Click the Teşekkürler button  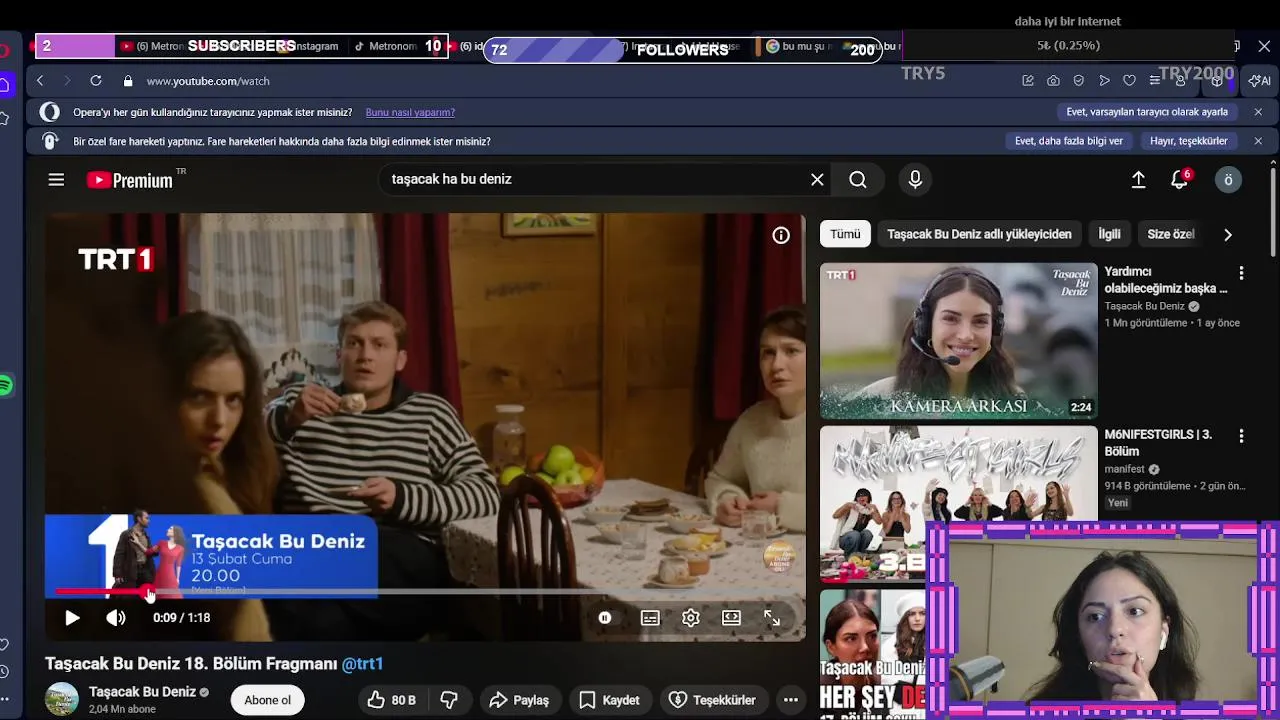click(x=712, y=700)
